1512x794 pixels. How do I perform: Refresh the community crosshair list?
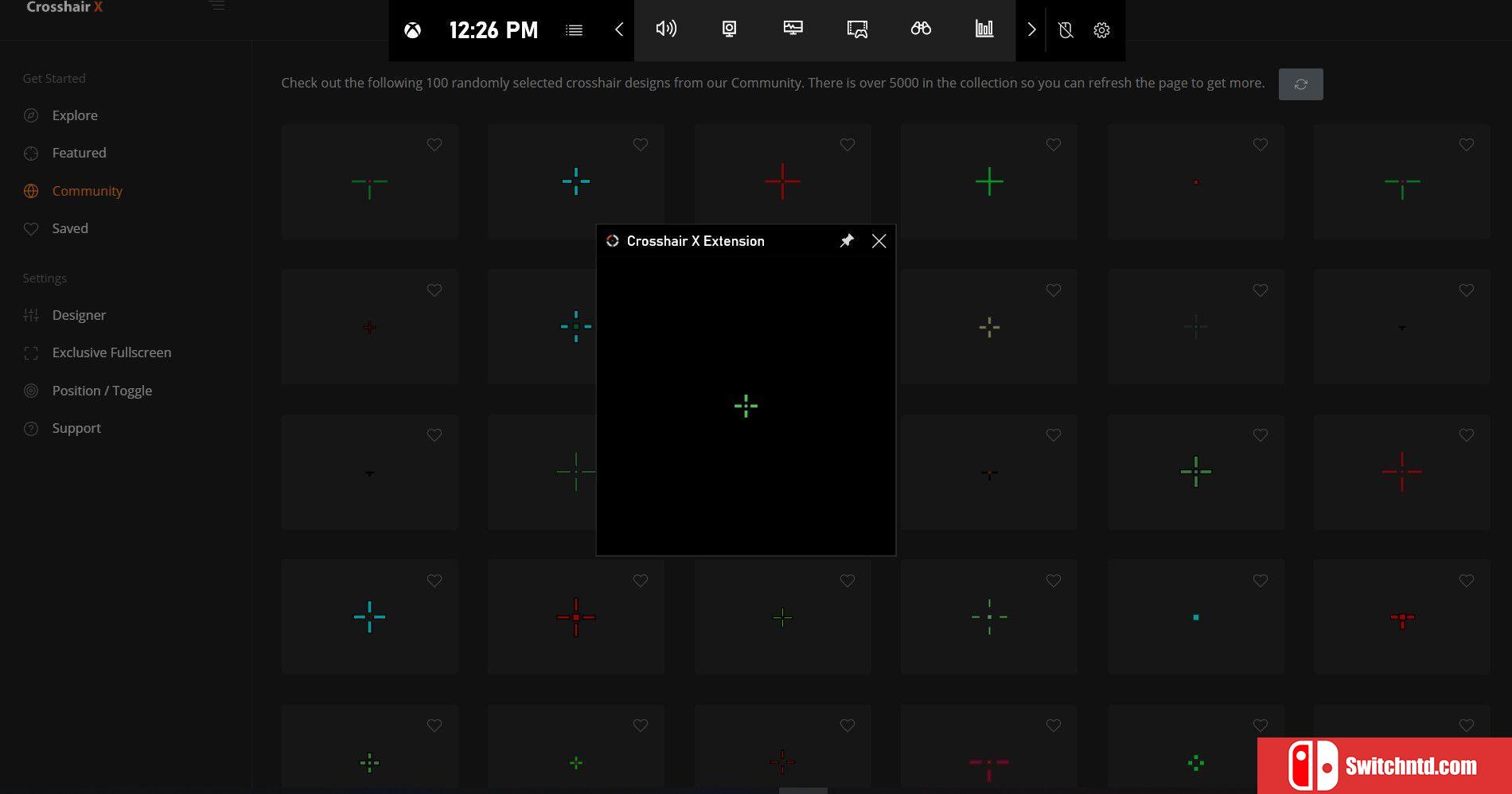coord(1300,84)
